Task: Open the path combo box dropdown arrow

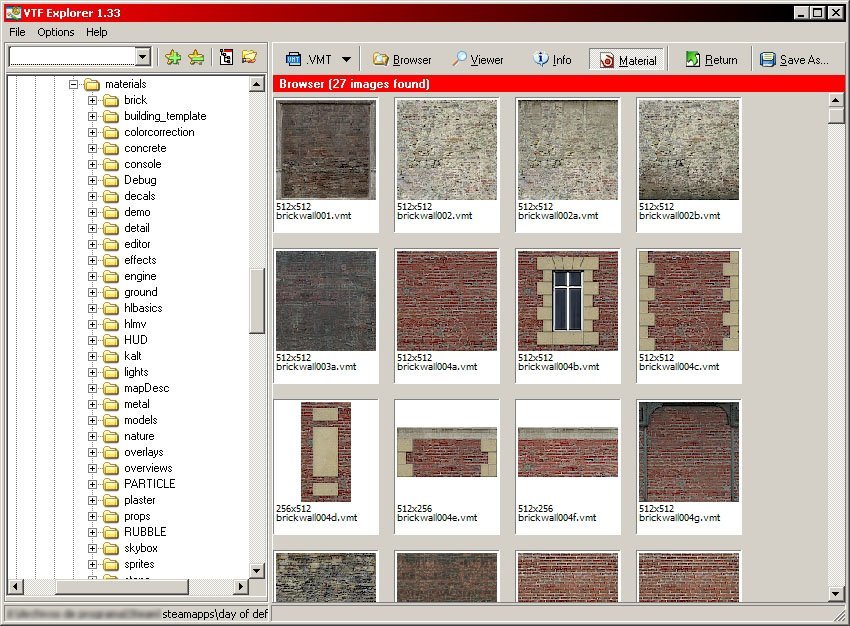Action: [x=143, y=56]
